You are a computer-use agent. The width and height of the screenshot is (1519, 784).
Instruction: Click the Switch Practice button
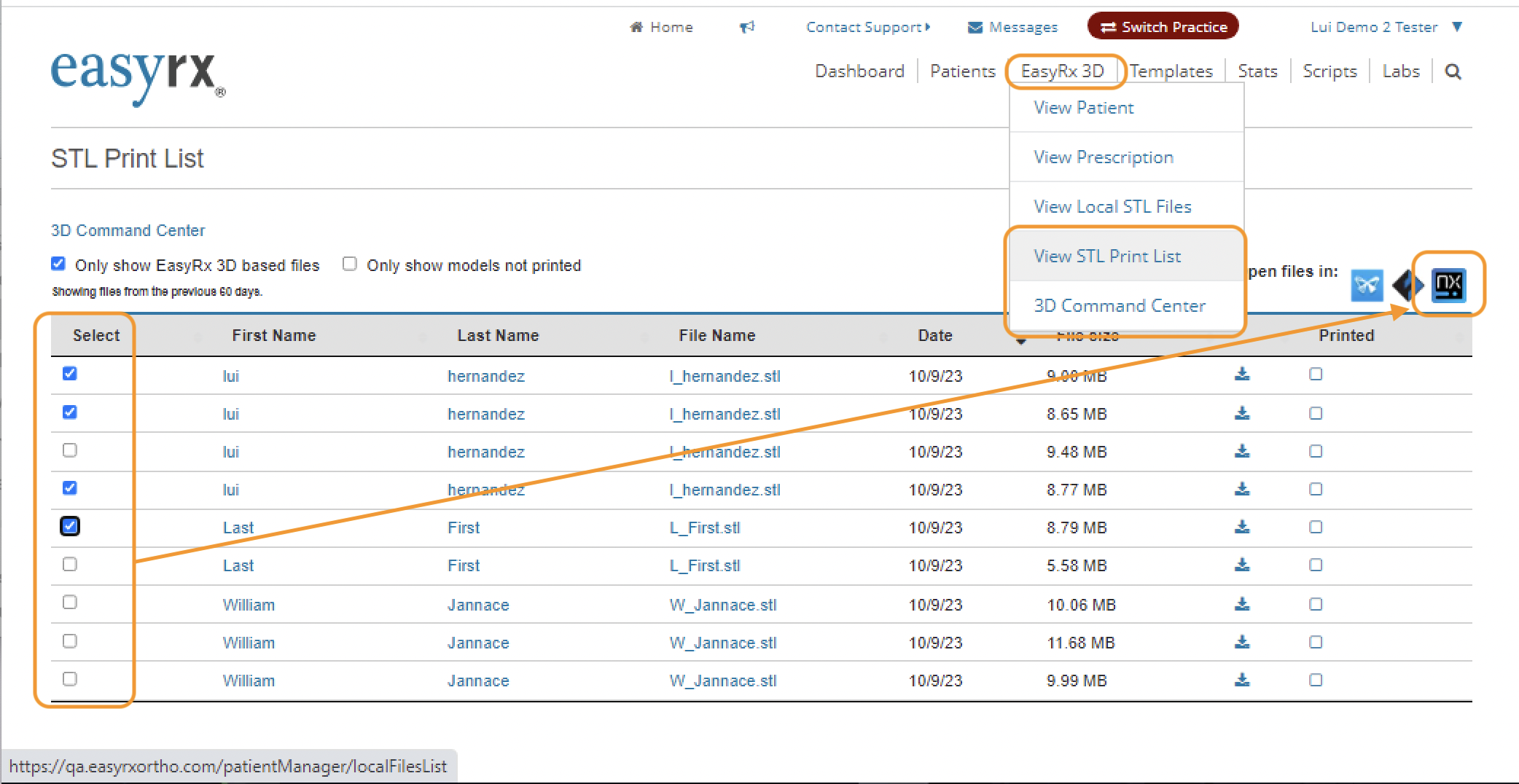pyautogui.click(x=1163, y=27)
